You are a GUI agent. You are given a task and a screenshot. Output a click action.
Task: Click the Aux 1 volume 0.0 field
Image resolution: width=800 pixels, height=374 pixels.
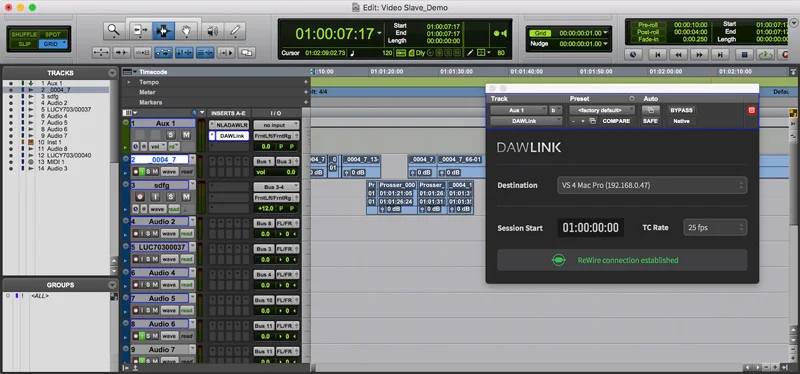pos(265,146)
